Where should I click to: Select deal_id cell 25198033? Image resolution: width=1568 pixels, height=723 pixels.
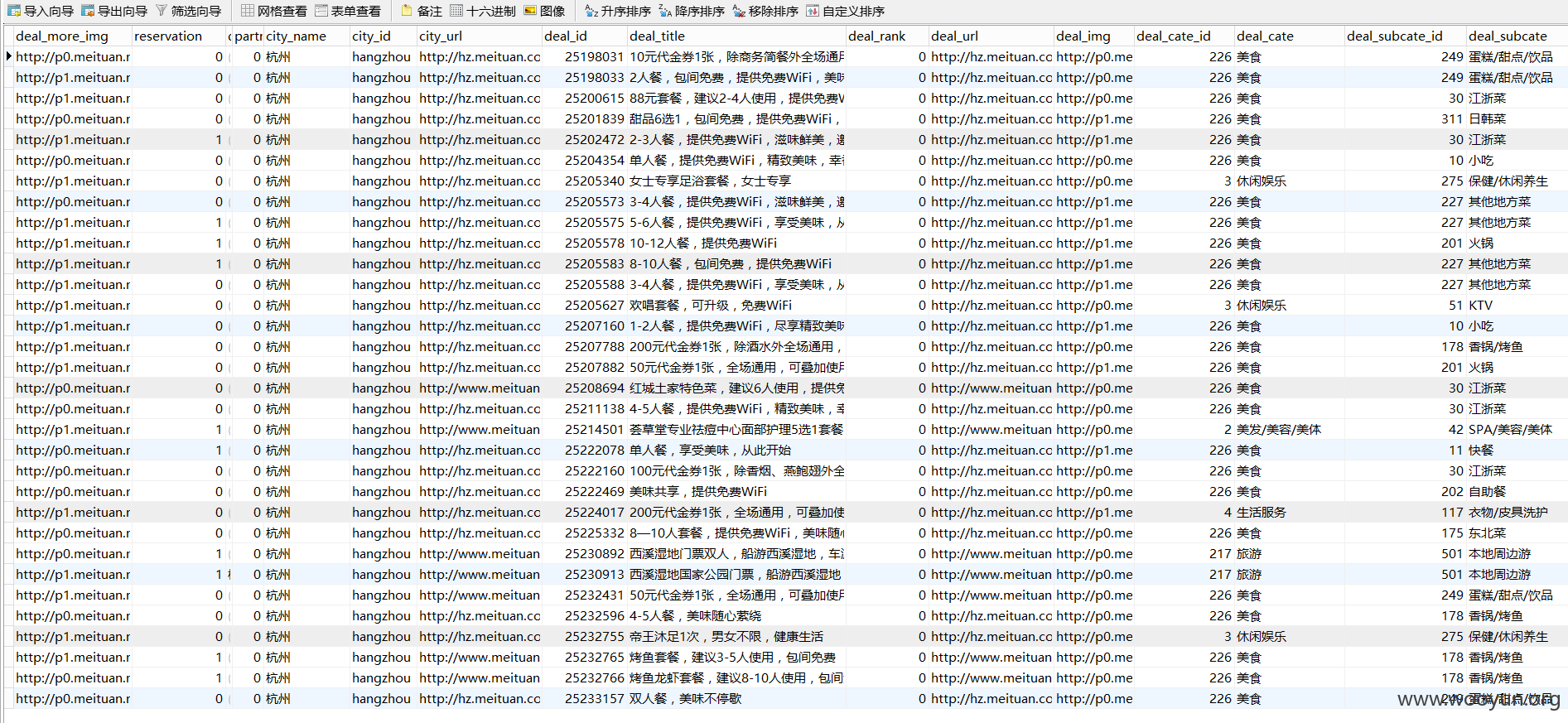tap(584, 77)
